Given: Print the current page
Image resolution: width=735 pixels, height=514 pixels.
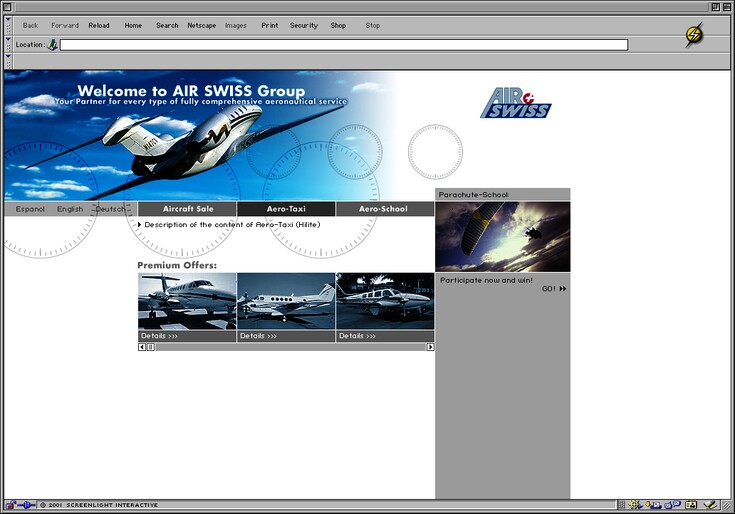Looking at the screenshot, I should 270,25.
